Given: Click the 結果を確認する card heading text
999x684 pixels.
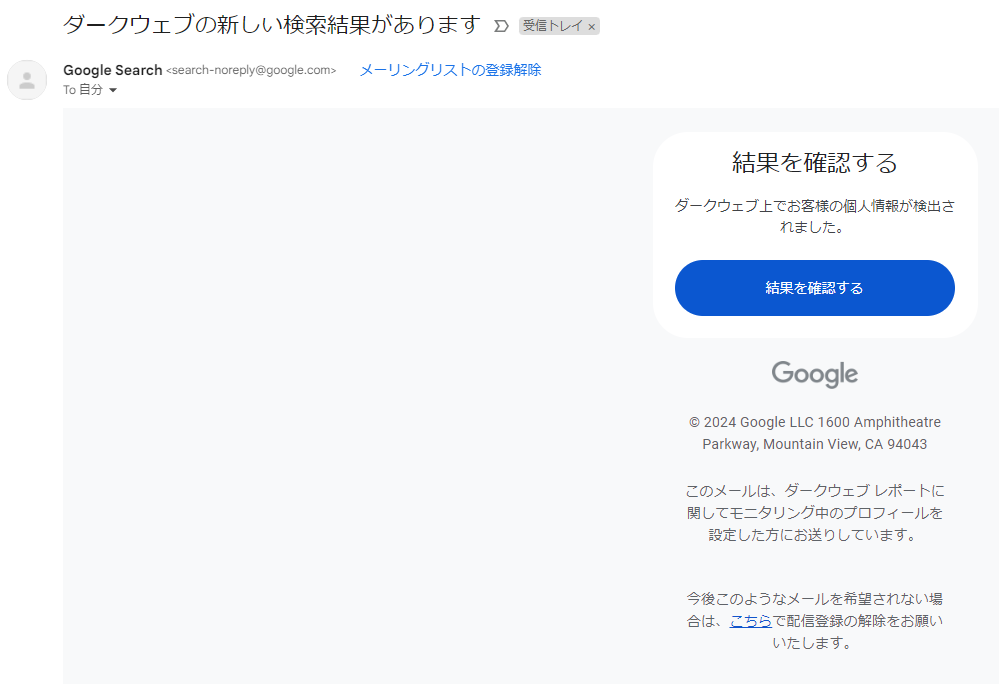Looking at the screenshot, I should pyautogui.click(x=814, y=162).
